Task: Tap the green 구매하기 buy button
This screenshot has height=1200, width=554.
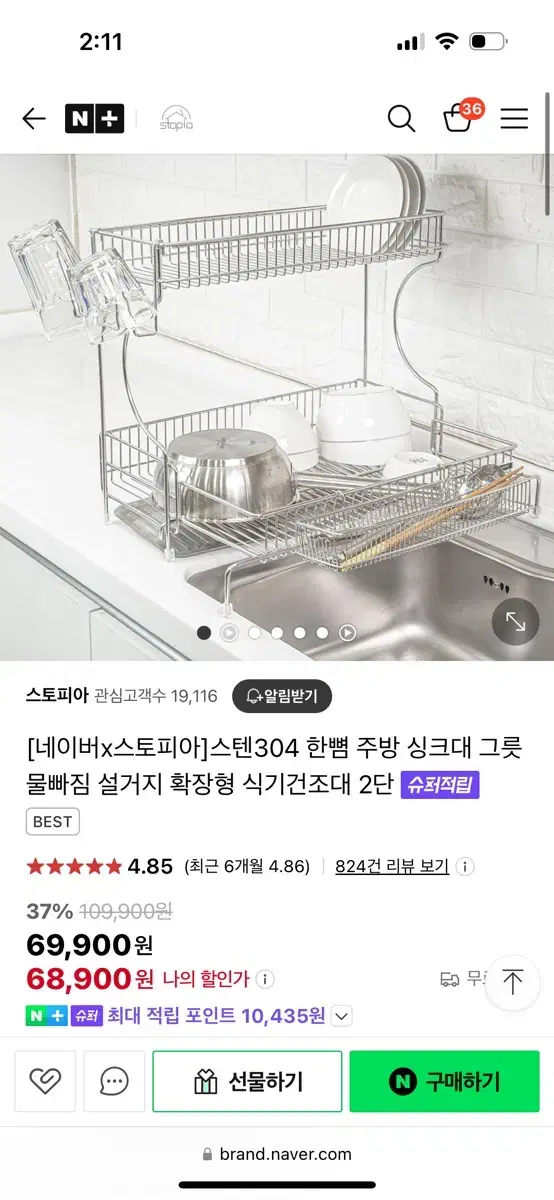Action: 444,1081
